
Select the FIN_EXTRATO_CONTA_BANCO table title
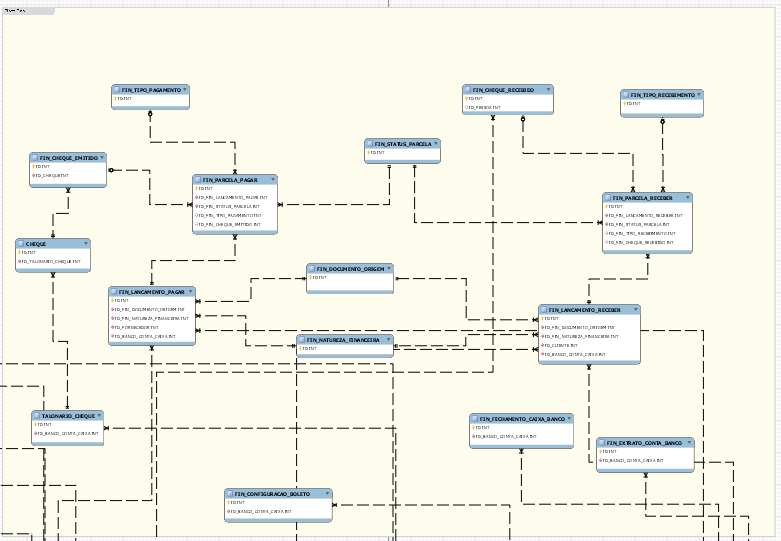pos(644,443)
